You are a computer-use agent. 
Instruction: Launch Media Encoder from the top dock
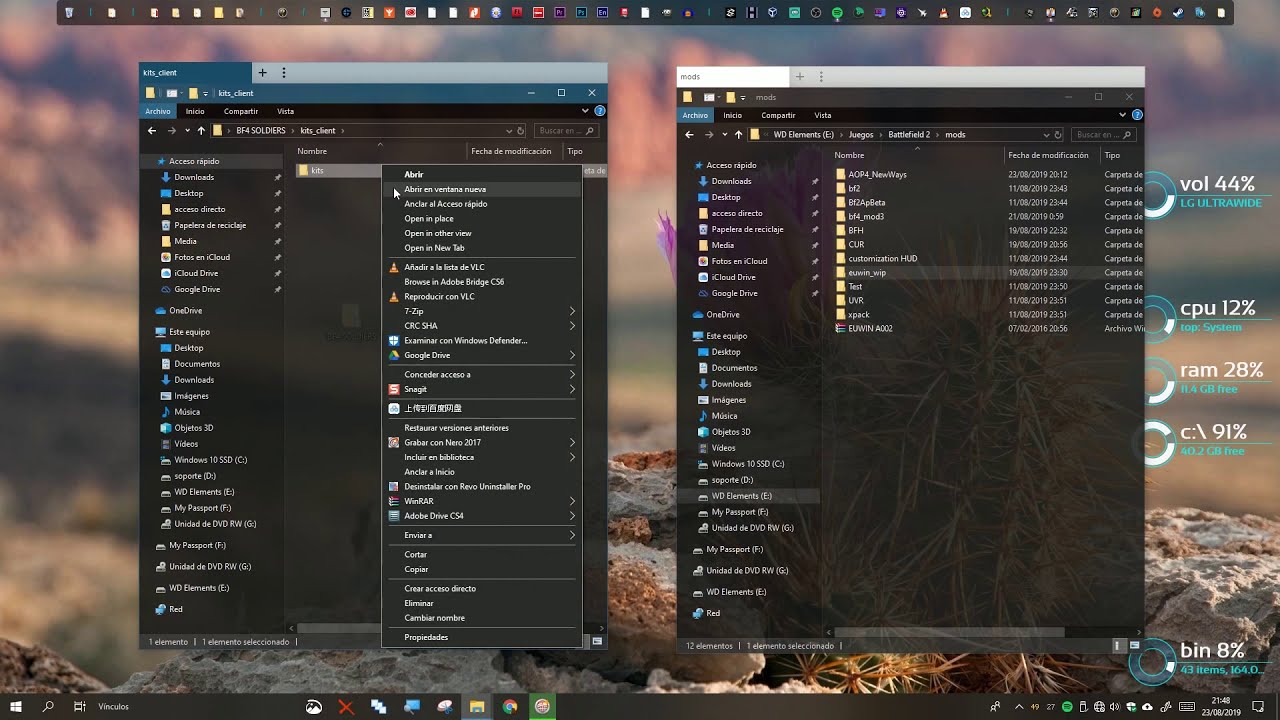(602, 12)
